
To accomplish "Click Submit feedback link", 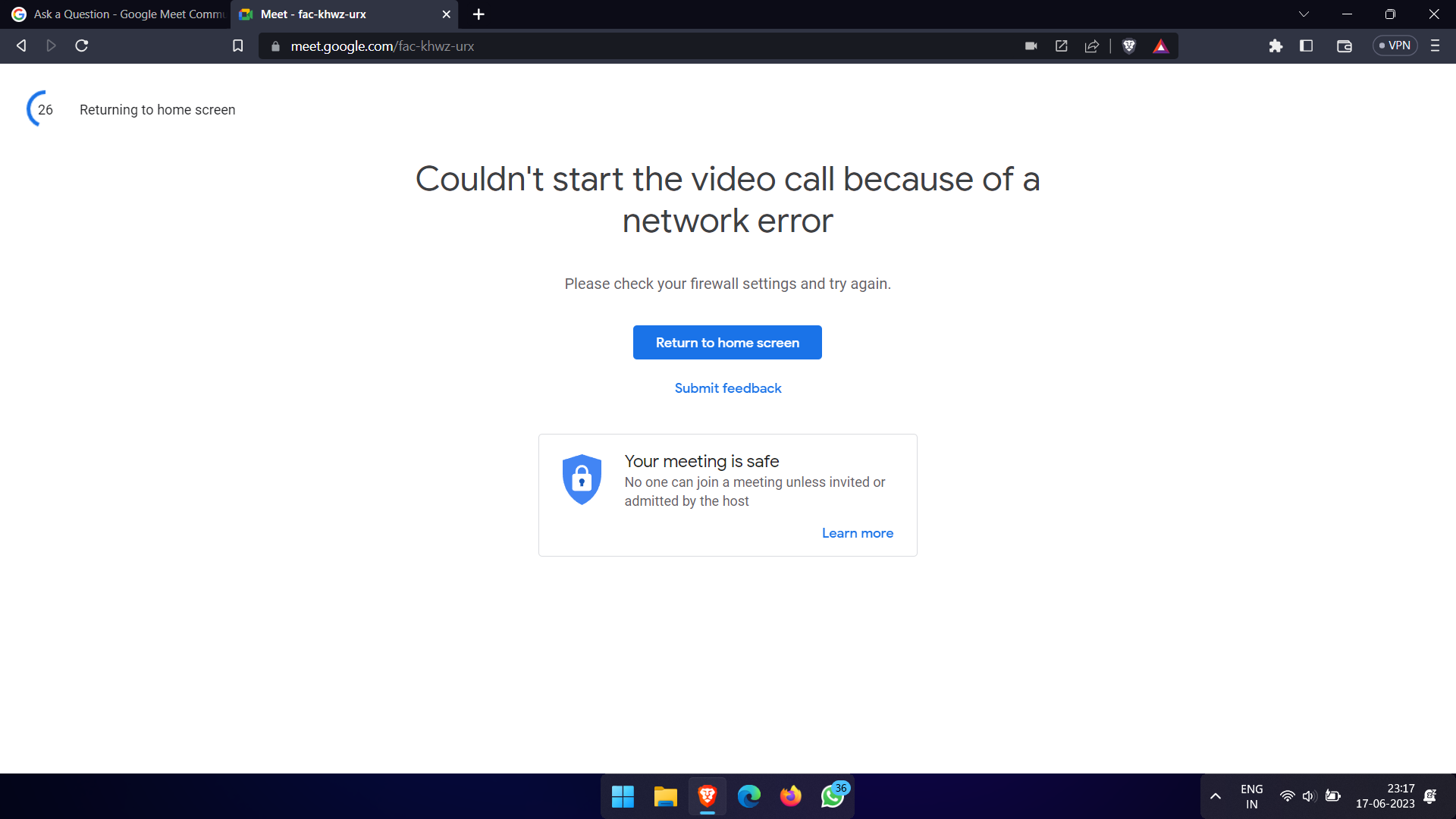I will [727, 388].
